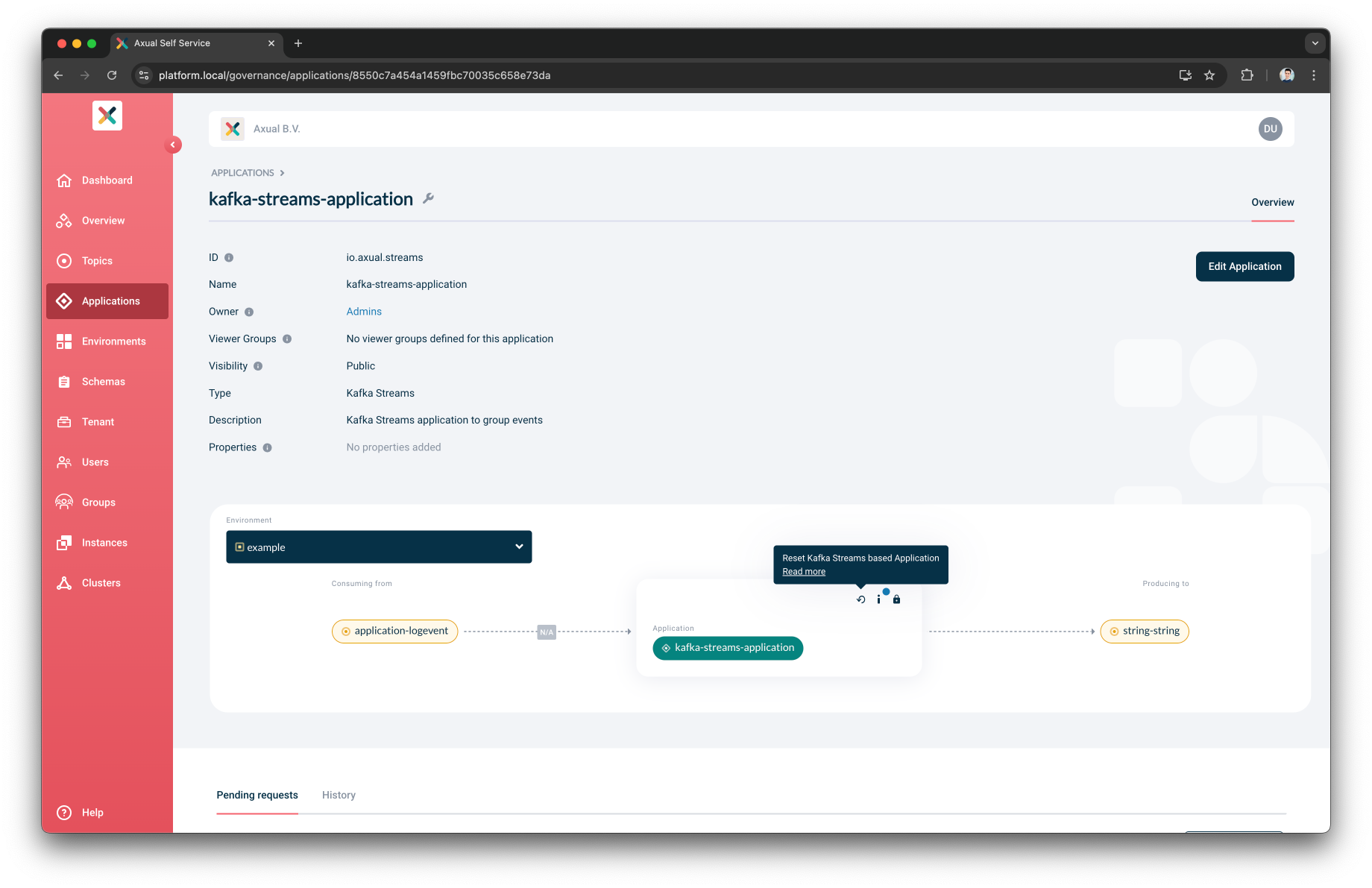This screenshot has height=888, width=1372.
Task: Go to Users page
Action: 107,462
